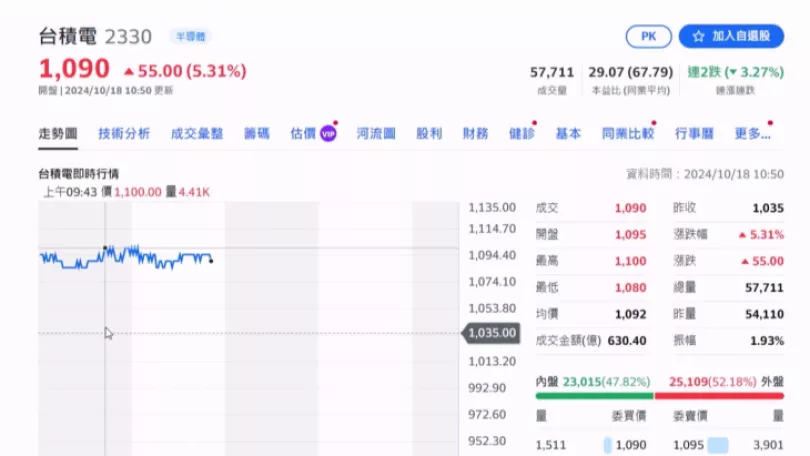Open the 股利 tab
The height and width of the screenshot is (456, 810).
click(429, 134)
